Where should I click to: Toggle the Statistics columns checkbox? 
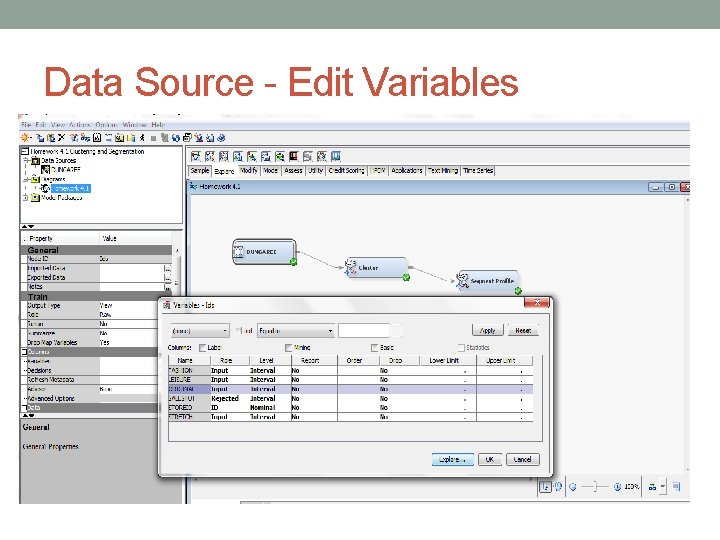tap(461, 348)
